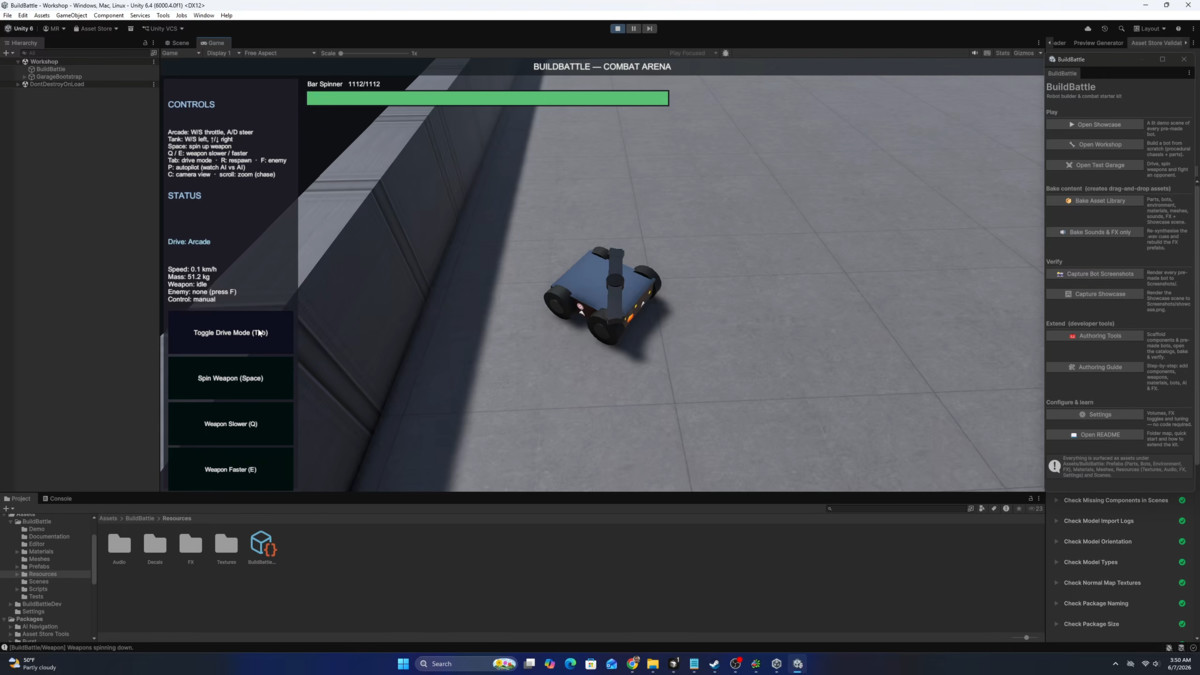The image size is (1200, 675).
Task: Open the undo history icon
Action: [1104, 29]
